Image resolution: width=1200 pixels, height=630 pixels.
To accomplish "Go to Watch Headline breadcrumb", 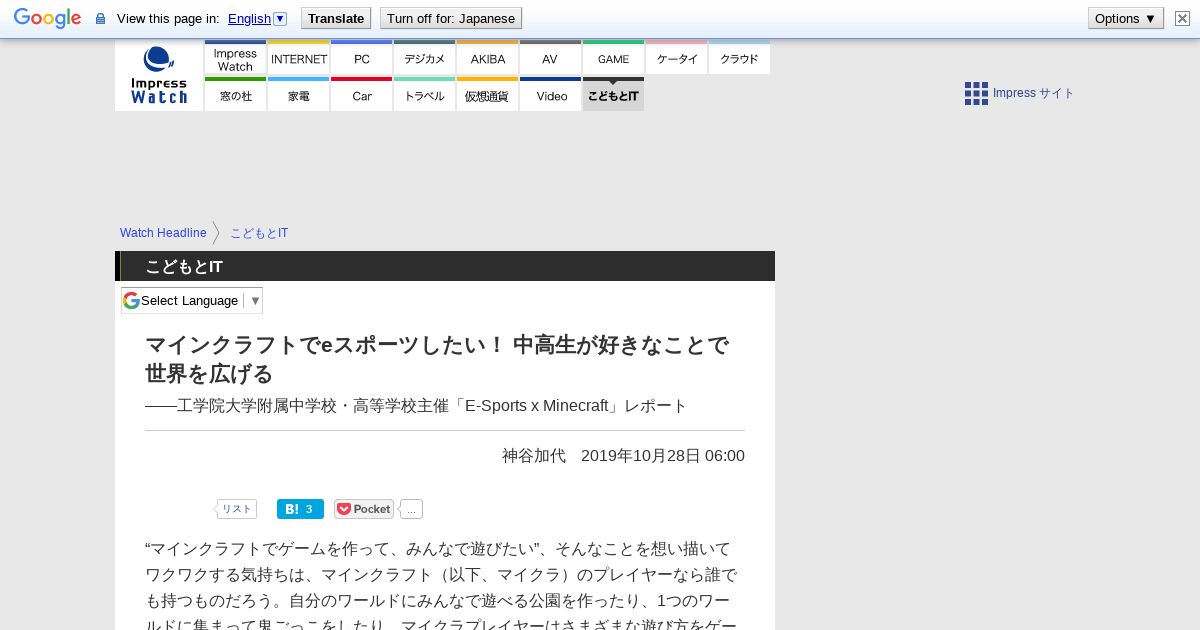I will click(x=163, y=233).
